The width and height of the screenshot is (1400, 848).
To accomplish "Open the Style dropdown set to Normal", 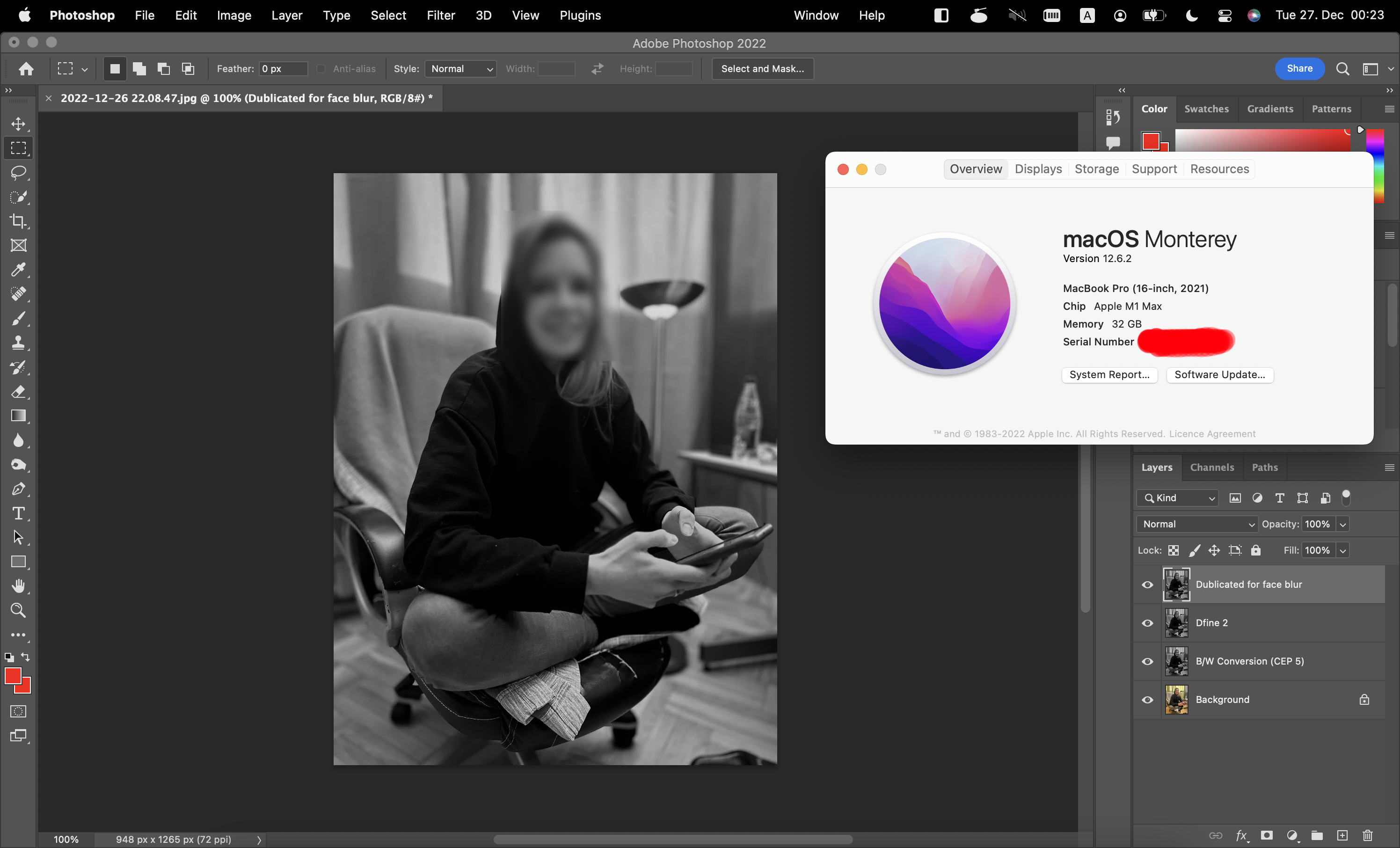I will (460, 69).
